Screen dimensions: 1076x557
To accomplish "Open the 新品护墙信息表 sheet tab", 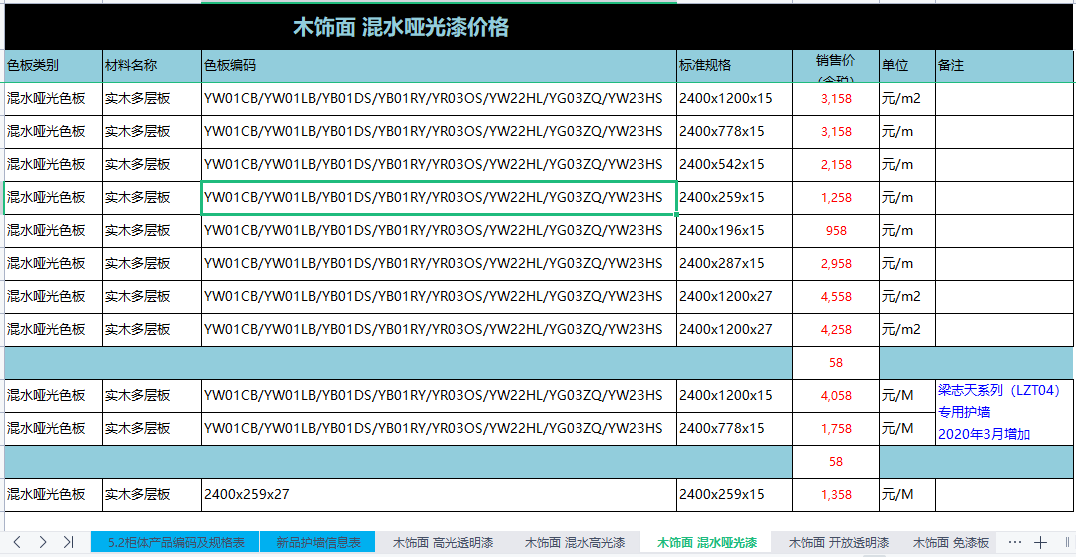I will 318,543.
